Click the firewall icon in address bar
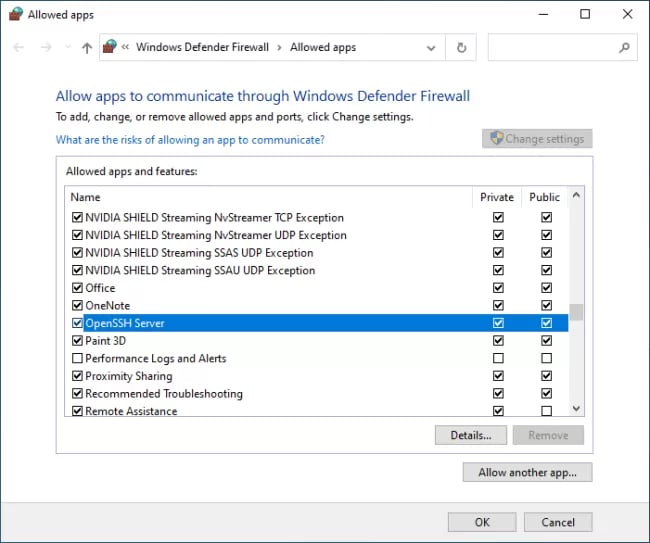 click(x=110, y=46)
